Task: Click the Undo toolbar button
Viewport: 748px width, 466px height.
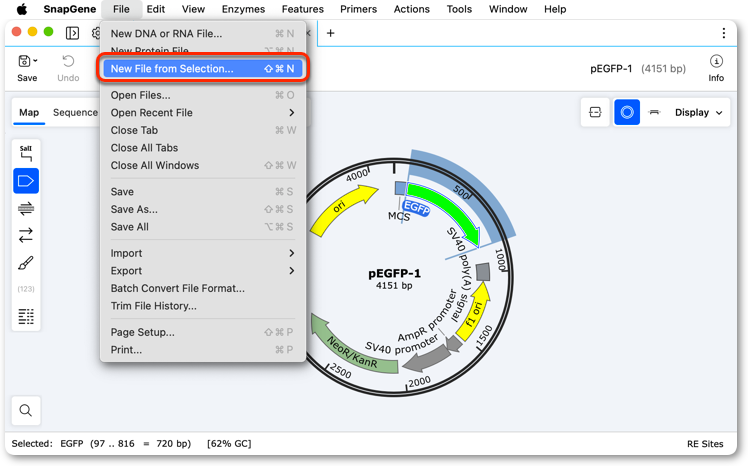Action: [68, 68]
